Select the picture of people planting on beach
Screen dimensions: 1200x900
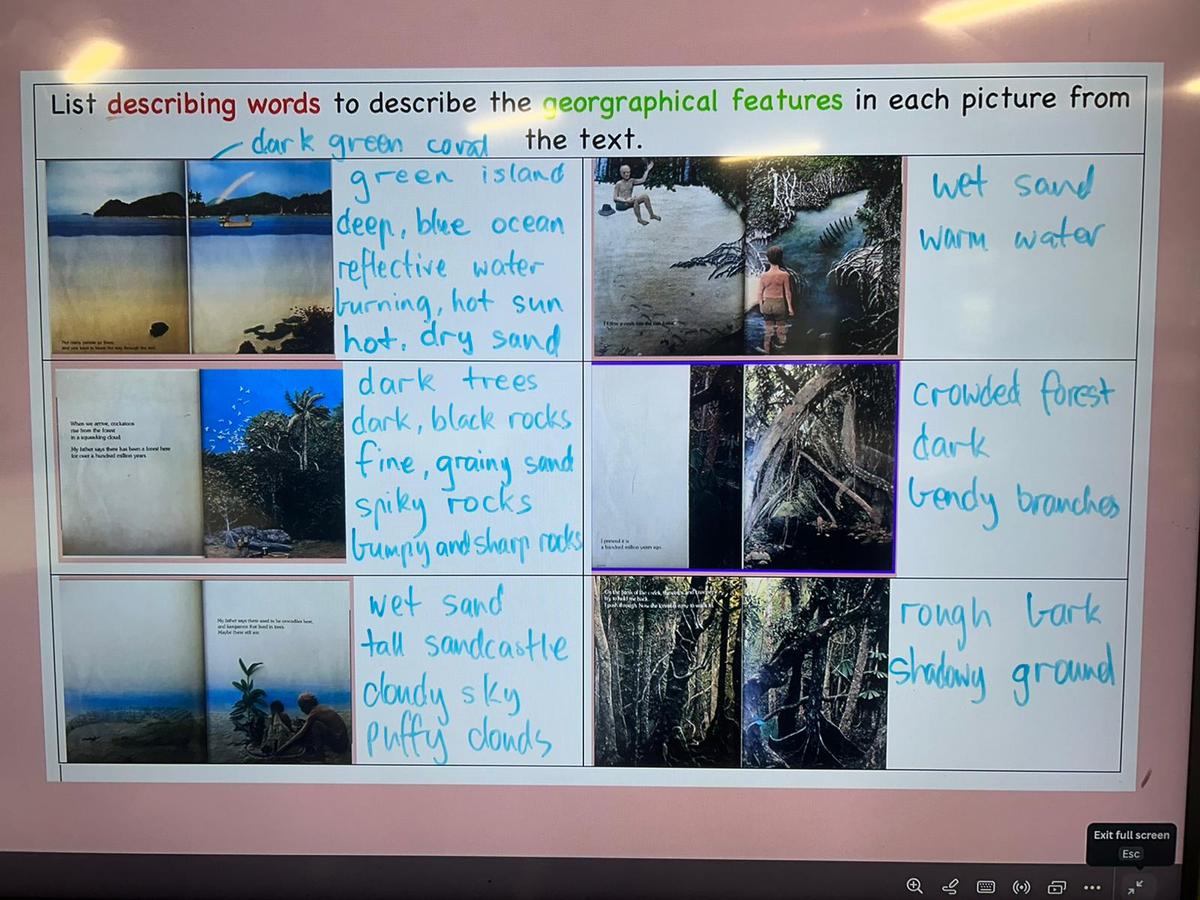point(205,671)
